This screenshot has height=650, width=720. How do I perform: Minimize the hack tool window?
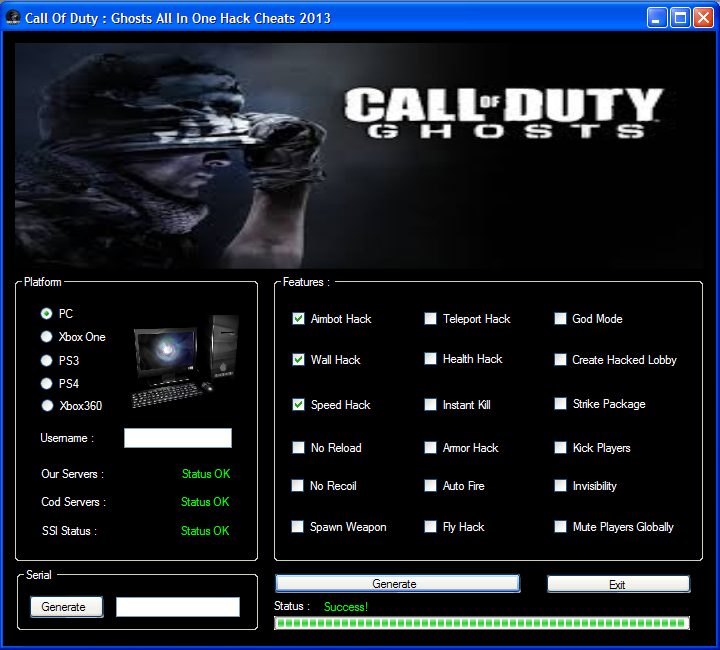pyautogui.click(x=657, y=18)
